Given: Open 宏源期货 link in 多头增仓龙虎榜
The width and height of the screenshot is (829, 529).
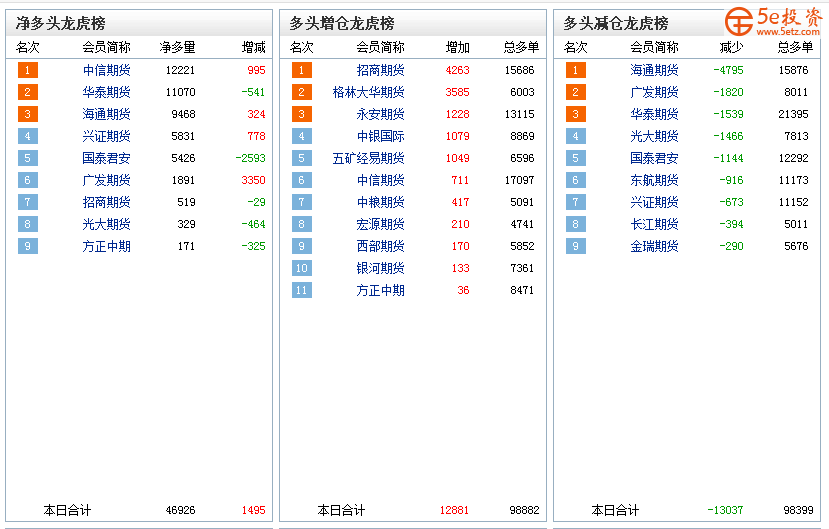Looking at the screenshot, I should click(x=381, y=224).
